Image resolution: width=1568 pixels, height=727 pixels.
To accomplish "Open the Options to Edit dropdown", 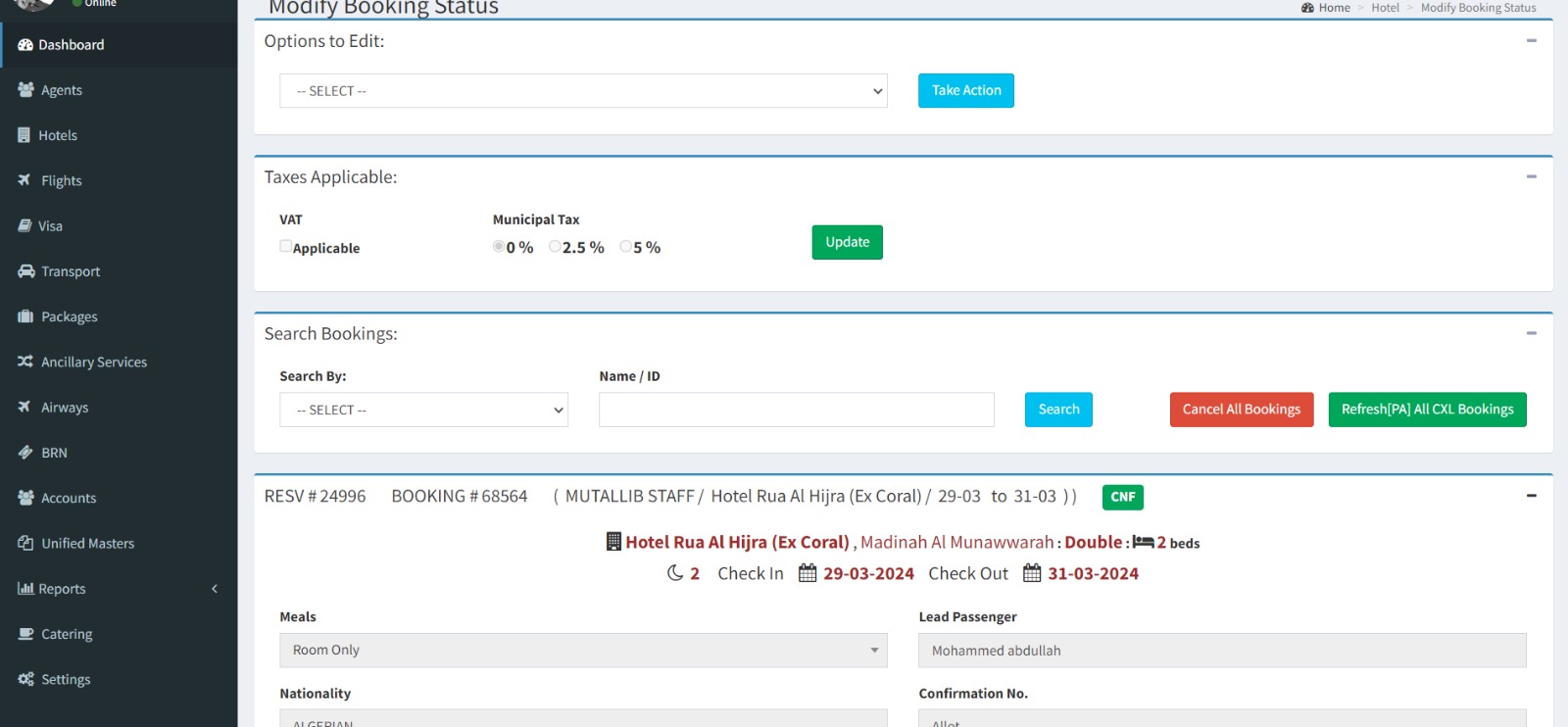I will pos(583,91).
